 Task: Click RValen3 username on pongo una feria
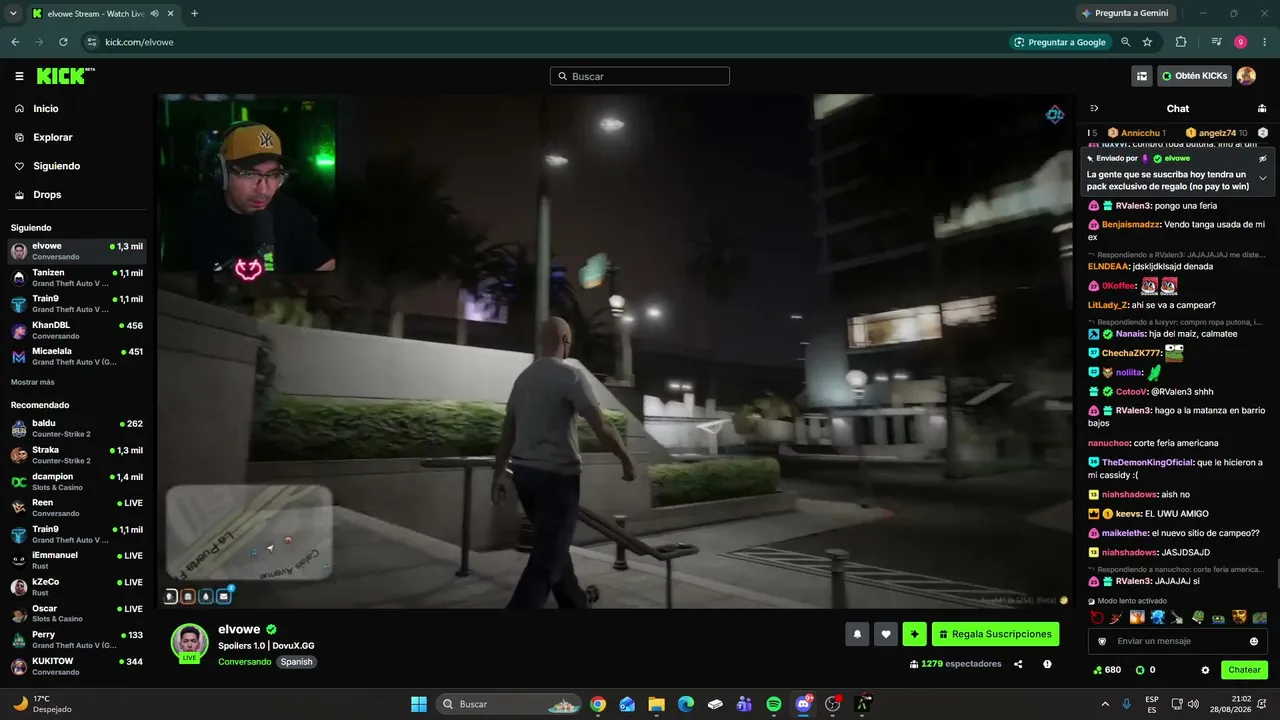coord(1132,206)
